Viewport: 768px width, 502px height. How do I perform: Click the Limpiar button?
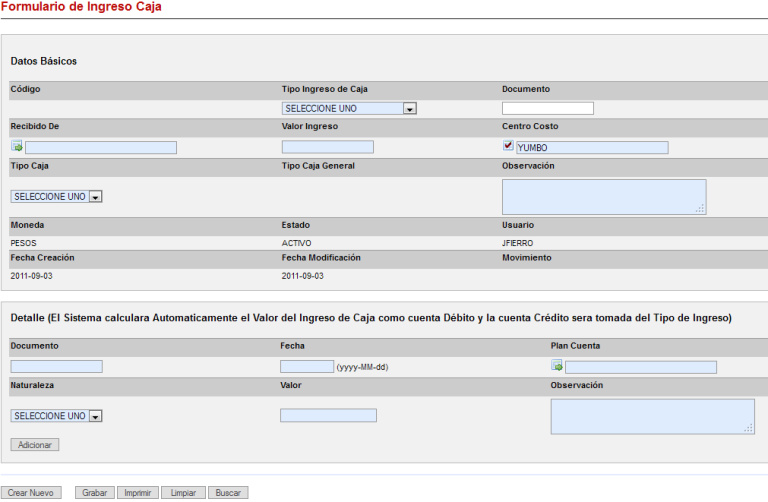pos(183,493)
